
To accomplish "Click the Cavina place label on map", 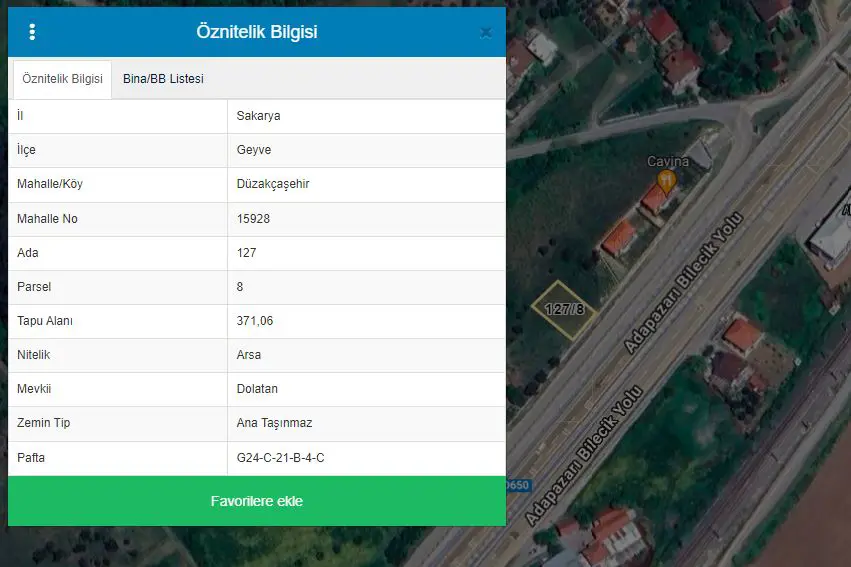I will (x=668, y=161).
